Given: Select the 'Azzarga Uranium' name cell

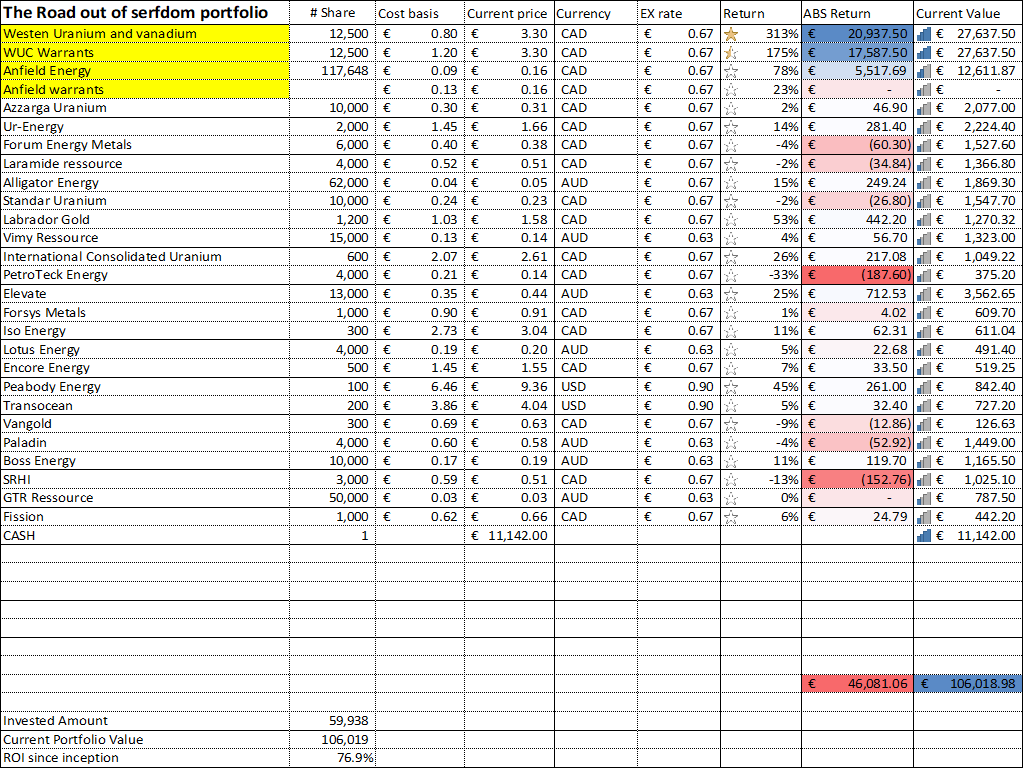Looking at the screenshot, I should pos(145,108).
